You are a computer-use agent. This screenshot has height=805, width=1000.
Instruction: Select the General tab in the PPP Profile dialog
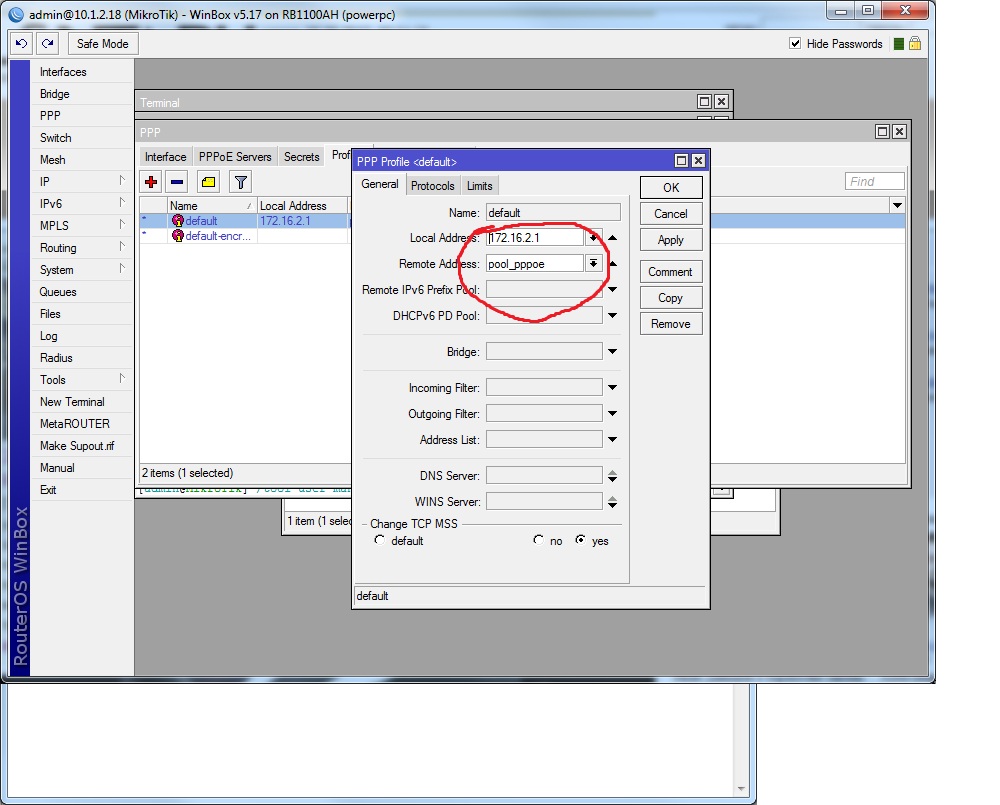click(x=379, y=184)
